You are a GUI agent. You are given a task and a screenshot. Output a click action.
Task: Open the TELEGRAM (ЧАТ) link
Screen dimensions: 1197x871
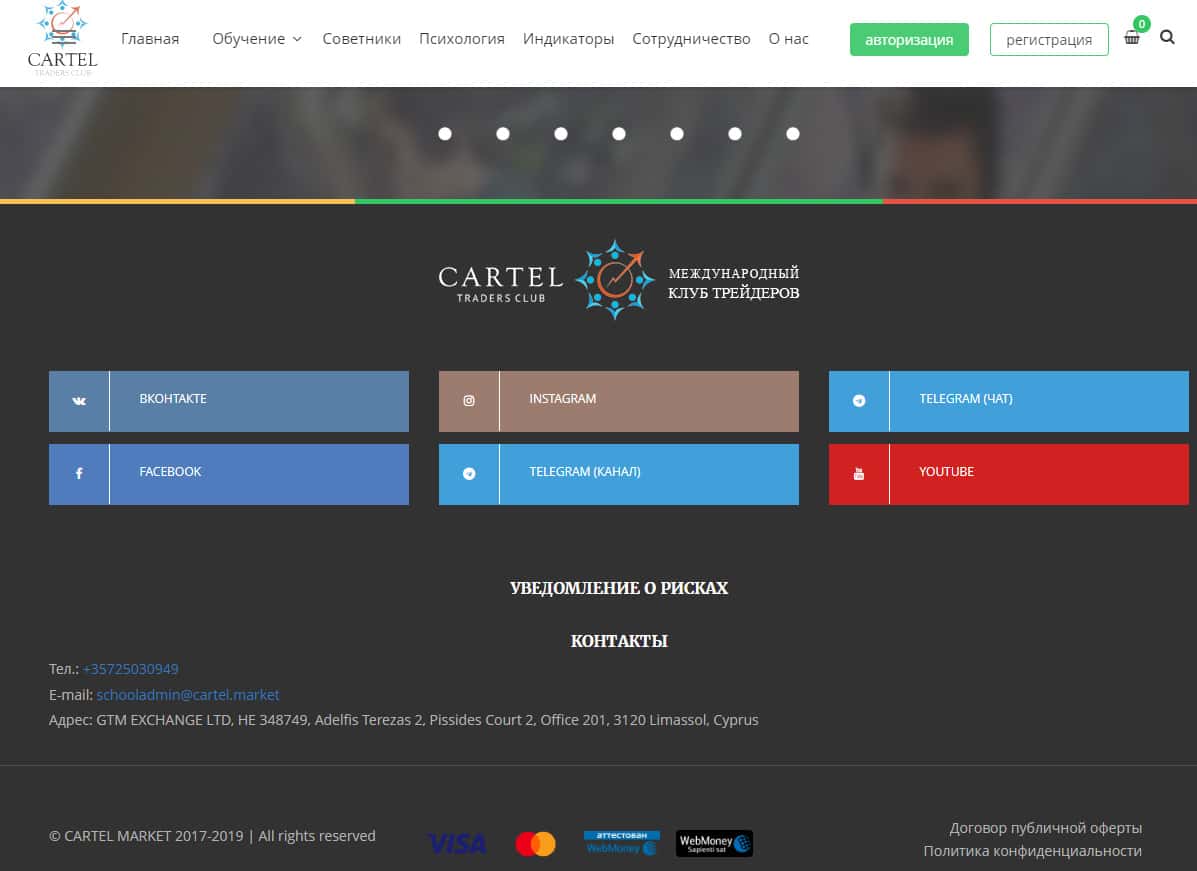click(1008, 402)
